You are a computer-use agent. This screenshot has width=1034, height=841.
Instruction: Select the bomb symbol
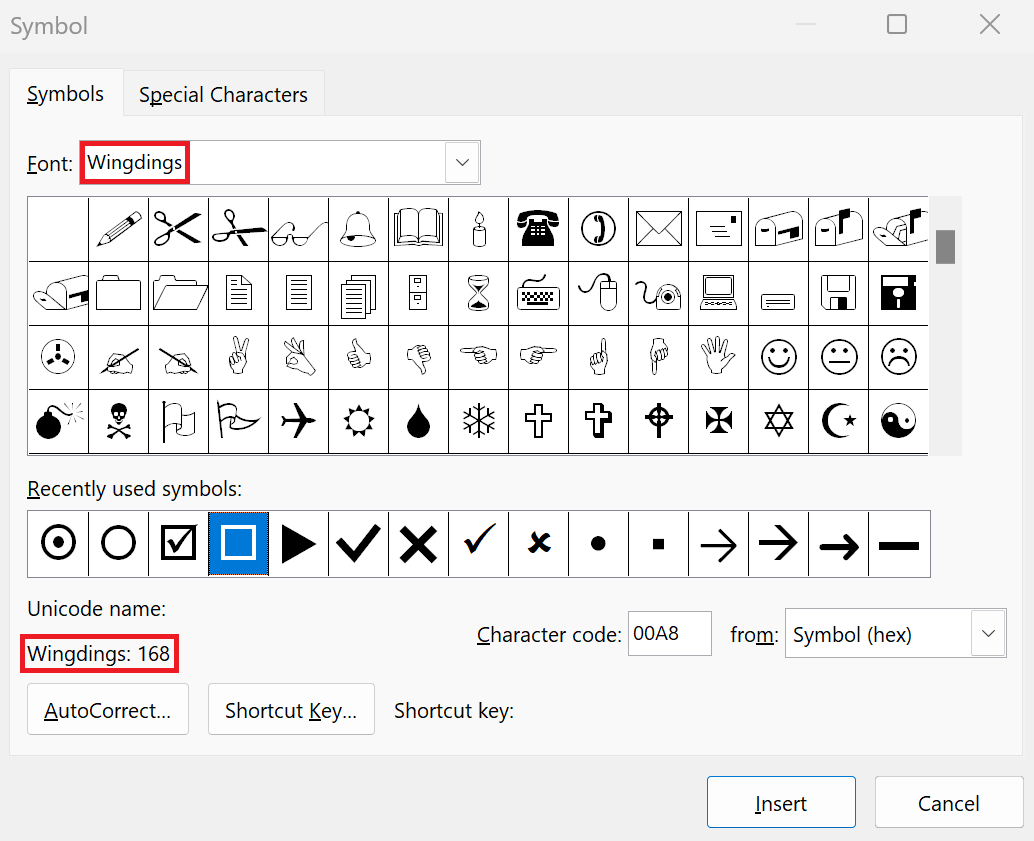(59, 421)
